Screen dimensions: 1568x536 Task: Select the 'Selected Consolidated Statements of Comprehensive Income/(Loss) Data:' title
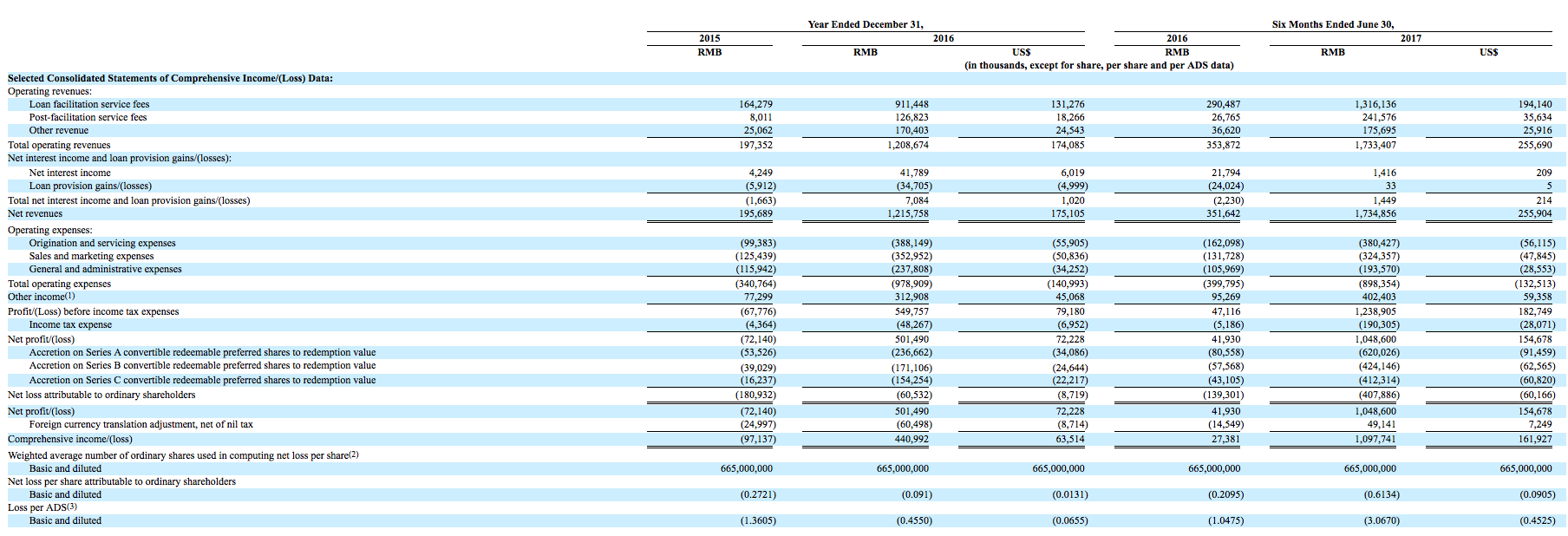pyautogui.click(x=170, y=78)
